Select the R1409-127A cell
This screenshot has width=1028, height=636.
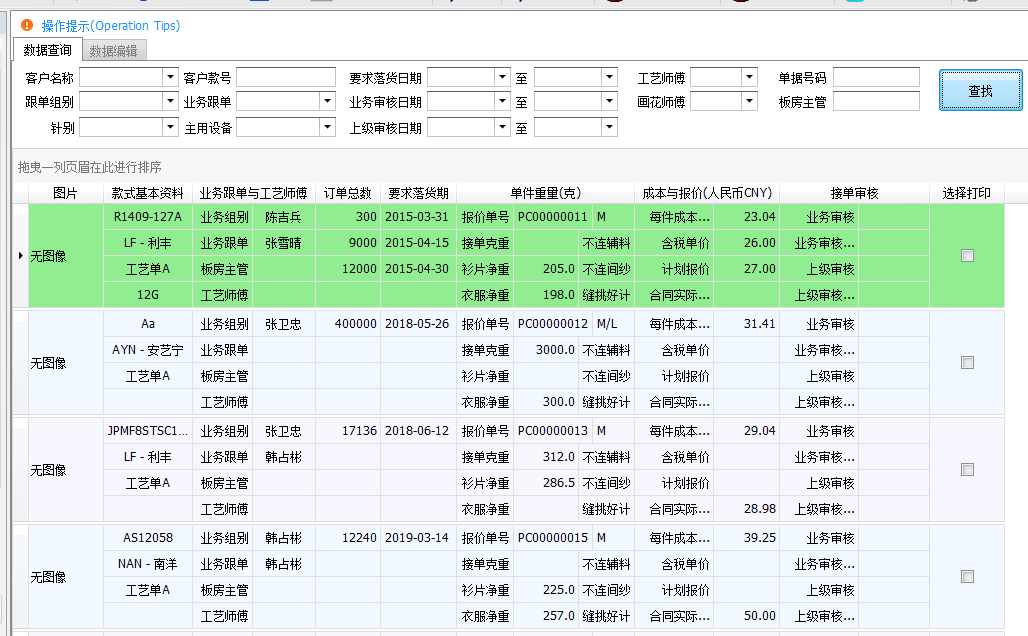[148, 216]
